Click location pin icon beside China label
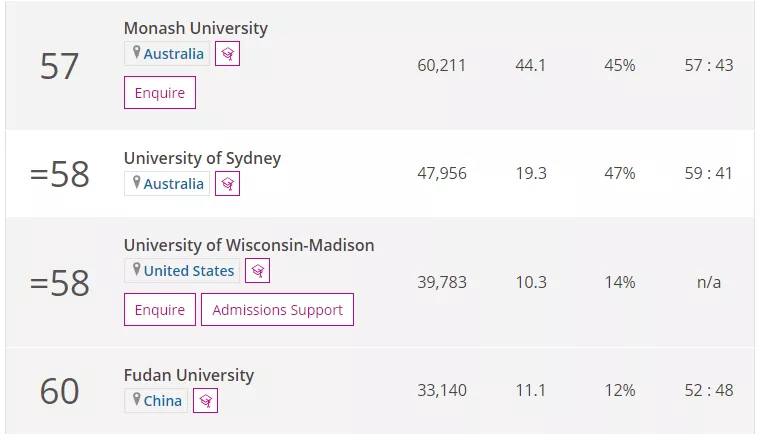Image resolution: width=760 pixels, height=435 pixels. click(x=136, y=400)
